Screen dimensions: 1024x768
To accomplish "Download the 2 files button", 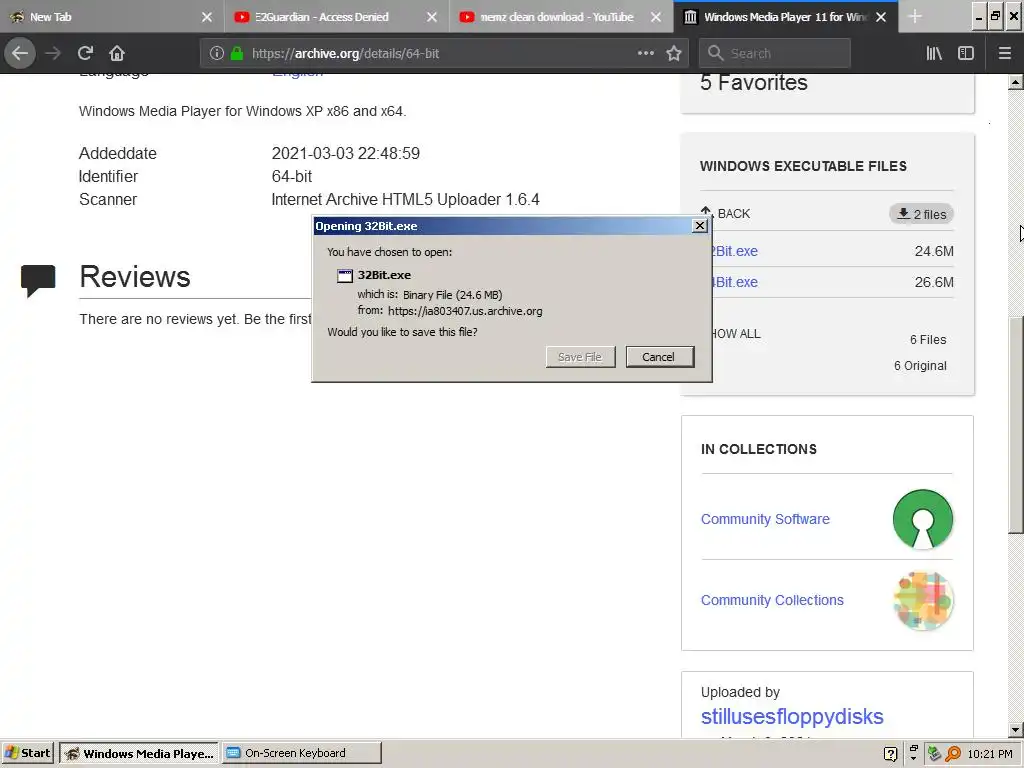I will coord(921,214).
